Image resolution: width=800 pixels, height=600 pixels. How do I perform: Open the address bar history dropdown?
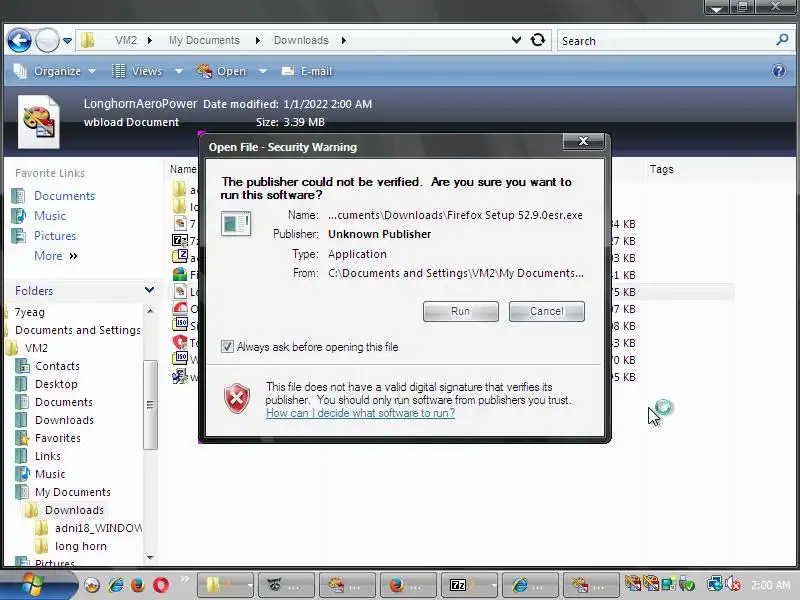click(516, 40)
